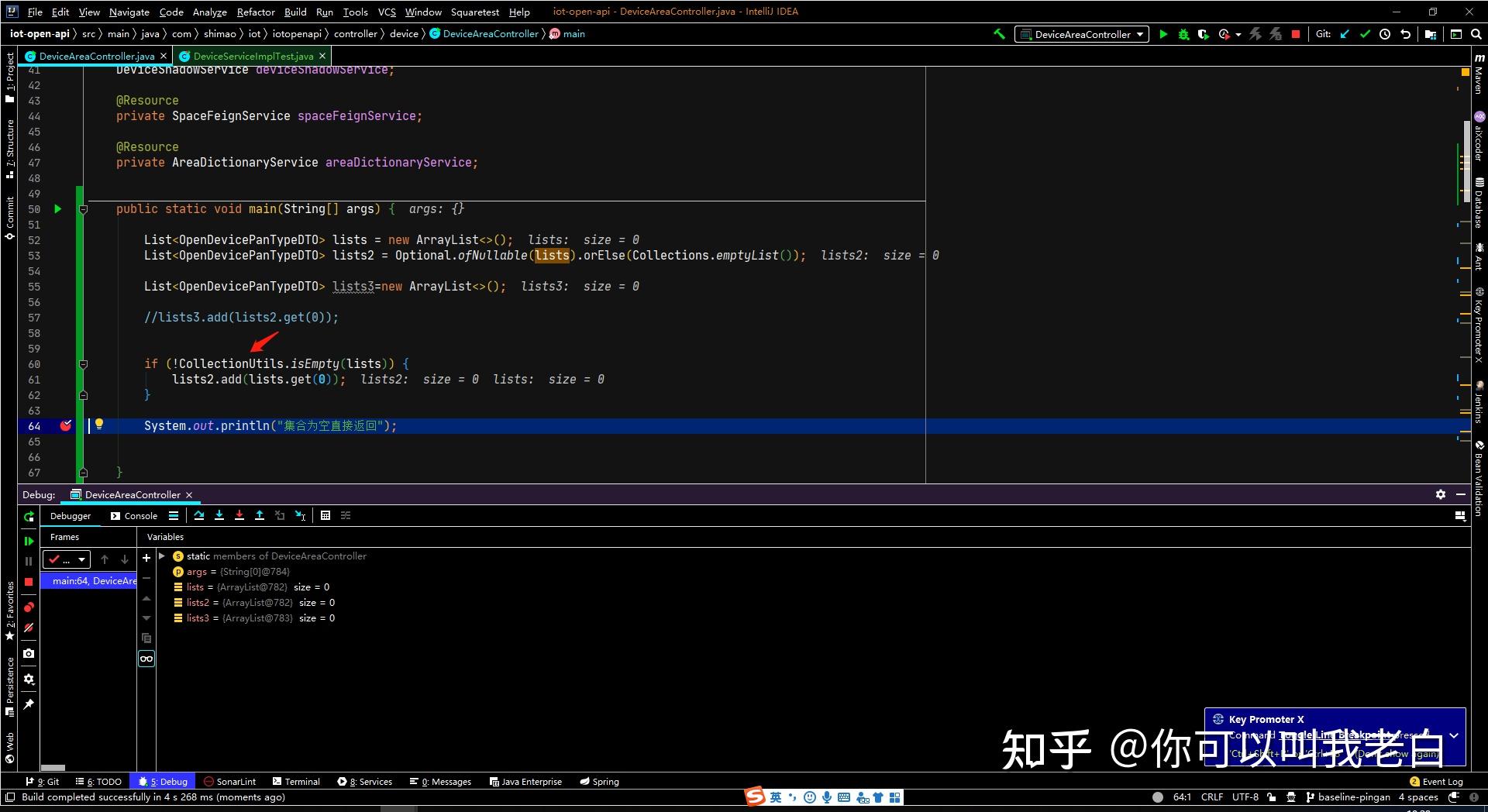Screen dimensions: 1488x812
Task: Build the project with the hammer icon
Action: pos(999,34)
